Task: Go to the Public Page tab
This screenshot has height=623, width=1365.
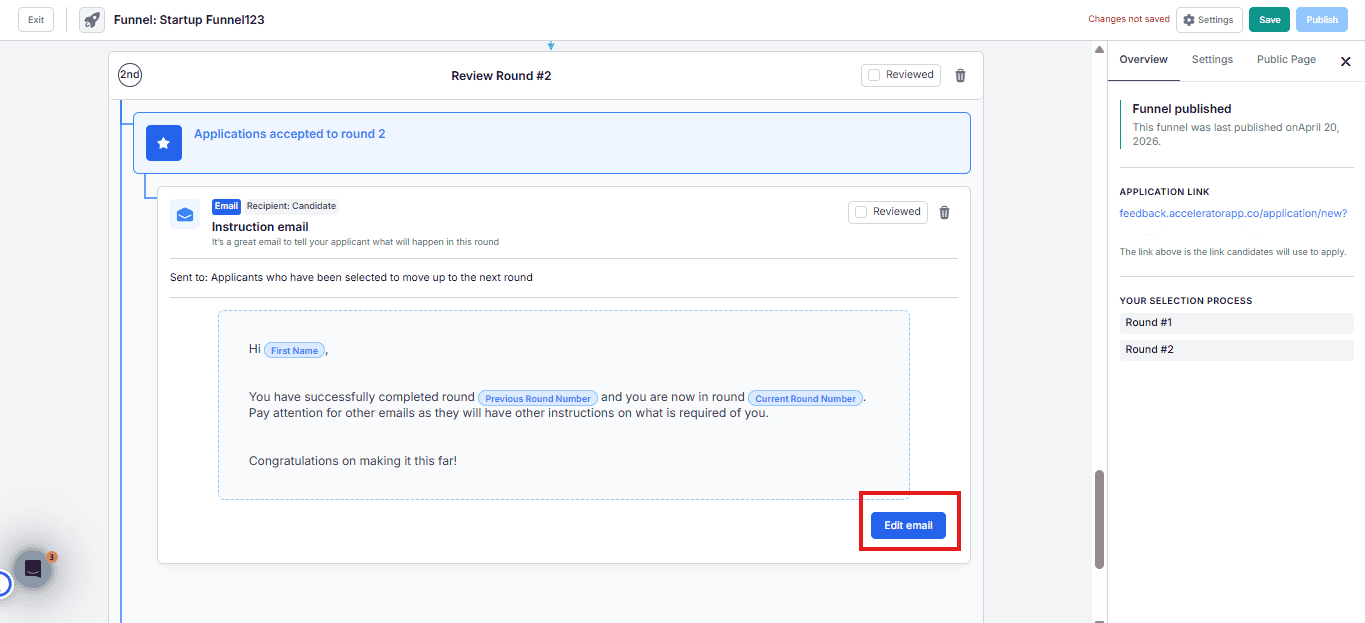Action: pos(1286,60)
